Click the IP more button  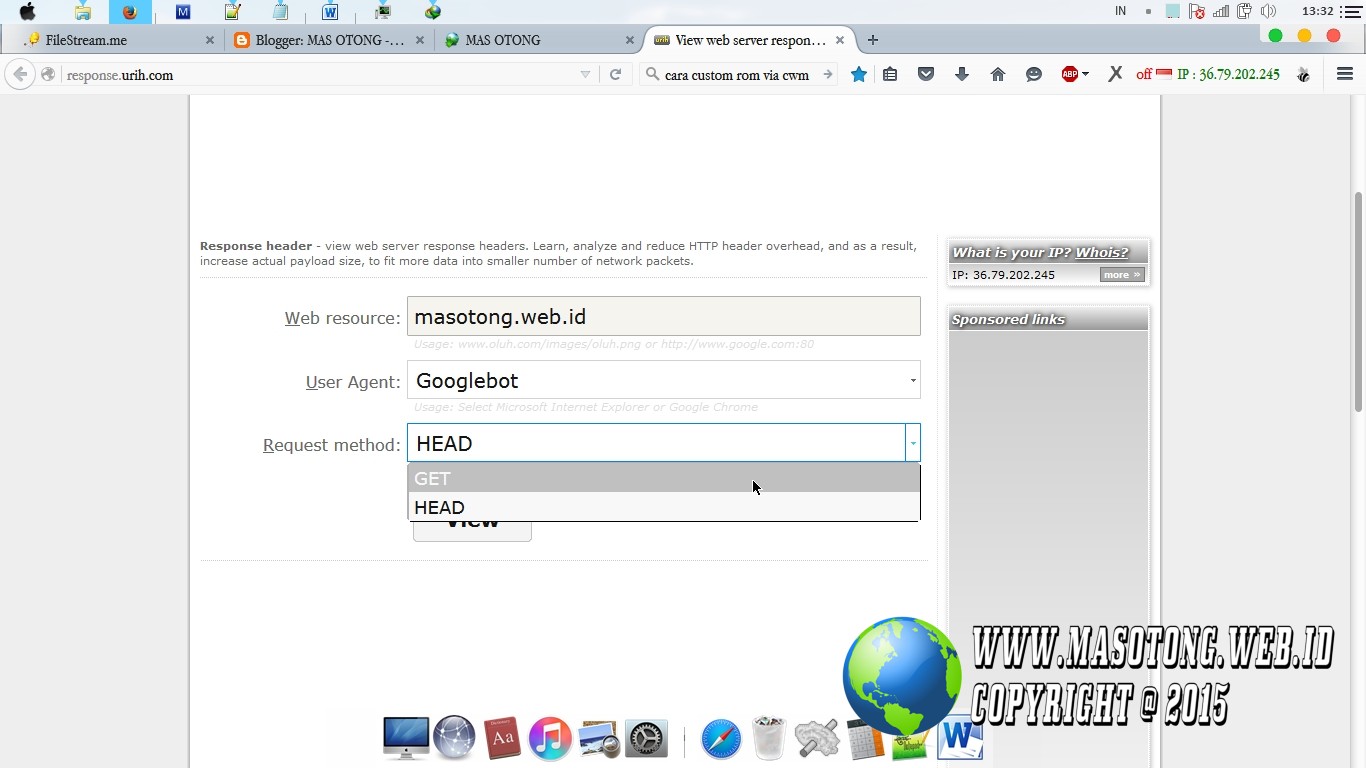tap(1122, 275)
